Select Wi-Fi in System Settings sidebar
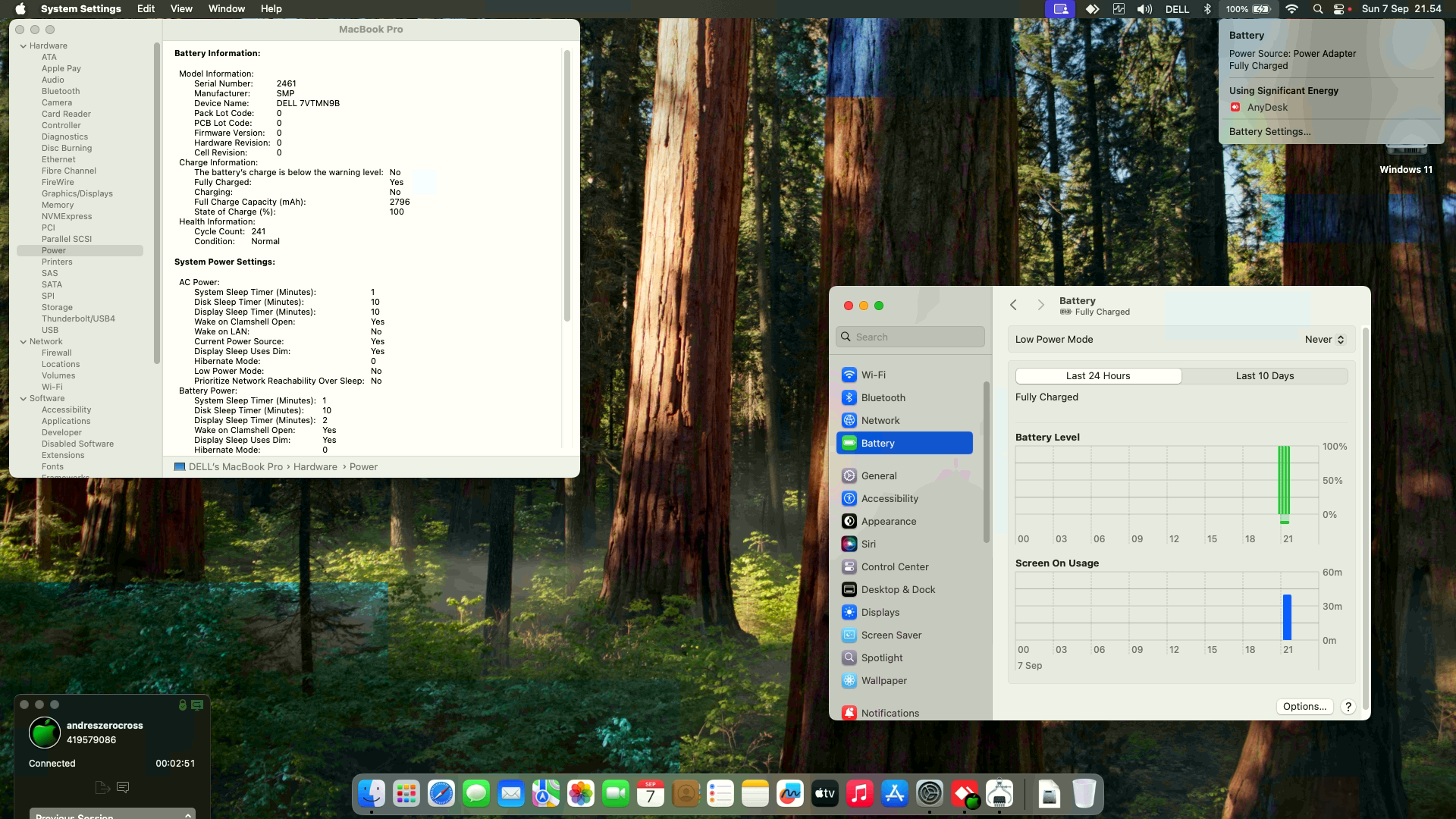This screenshot has width=1456, height=819. pyautogui.click(x=905, y=375)
